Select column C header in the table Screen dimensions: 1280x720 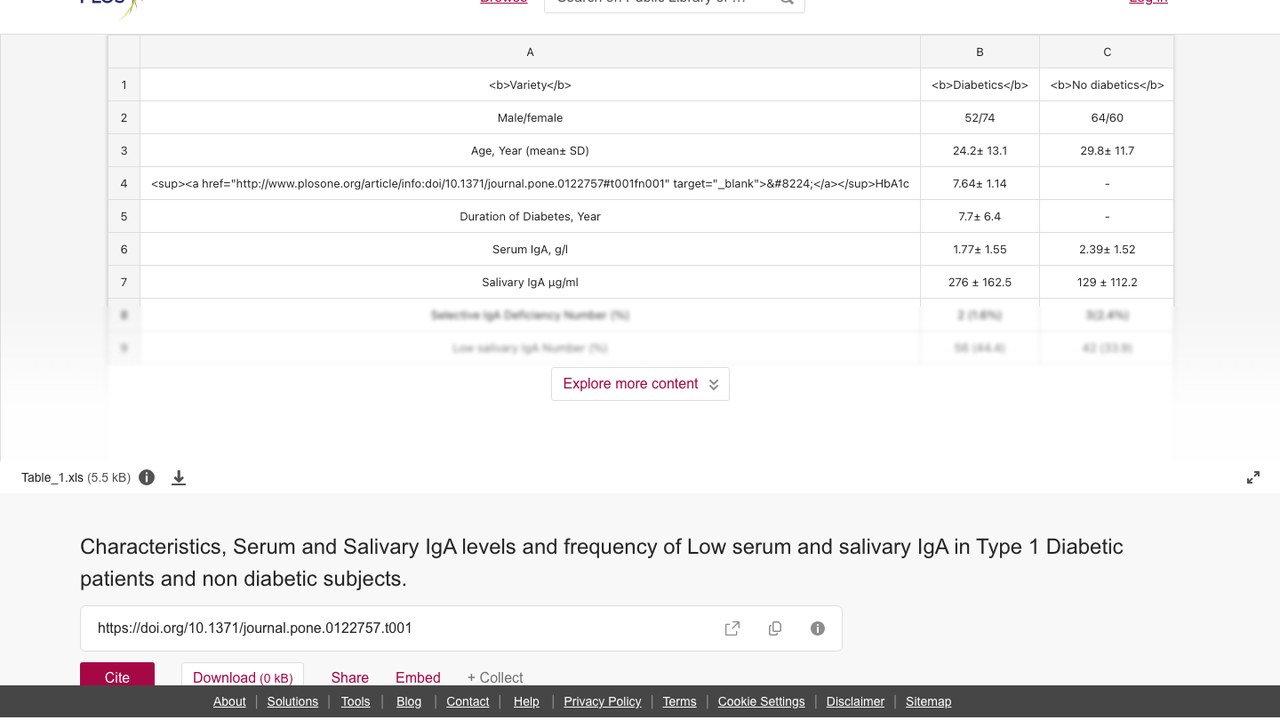(x=1107, y=52)
